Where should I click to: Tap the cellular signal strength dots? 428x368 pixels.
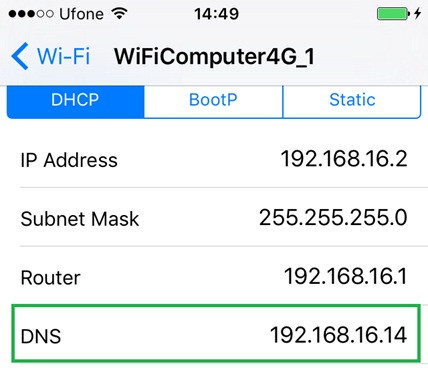(31, 14)
